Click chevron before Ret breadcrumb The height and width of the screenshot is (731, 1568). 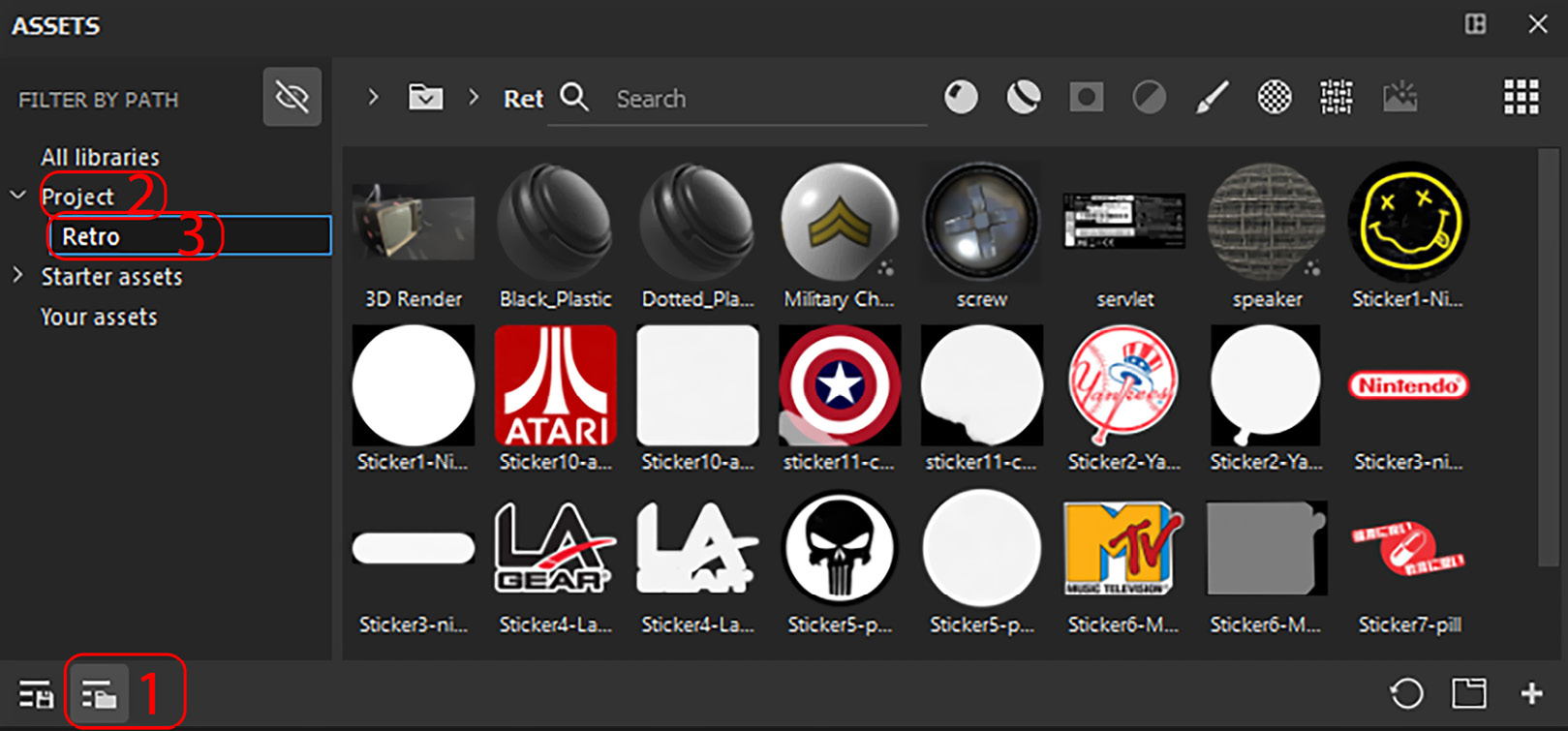coord(474,97)
